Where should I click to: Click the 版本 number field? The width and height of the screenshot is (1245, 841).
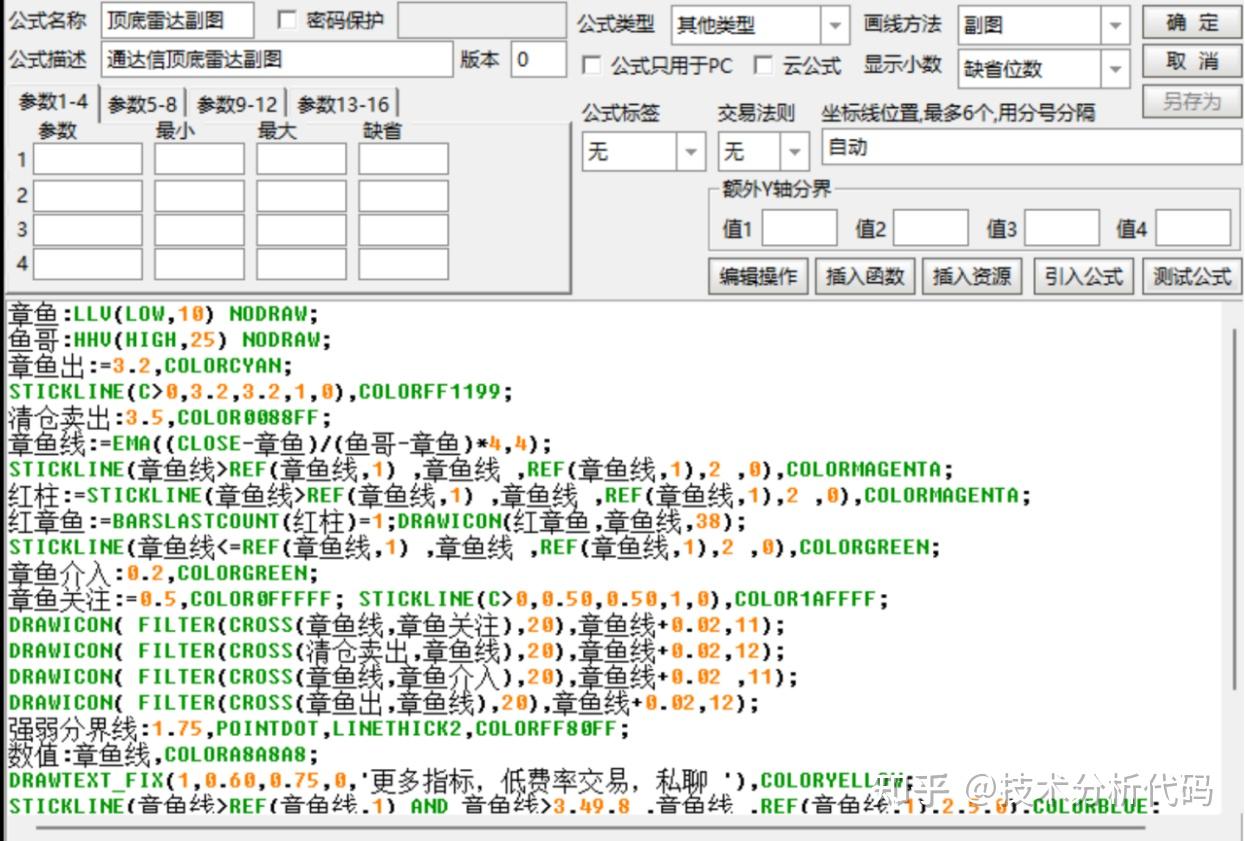click(539, 59)
